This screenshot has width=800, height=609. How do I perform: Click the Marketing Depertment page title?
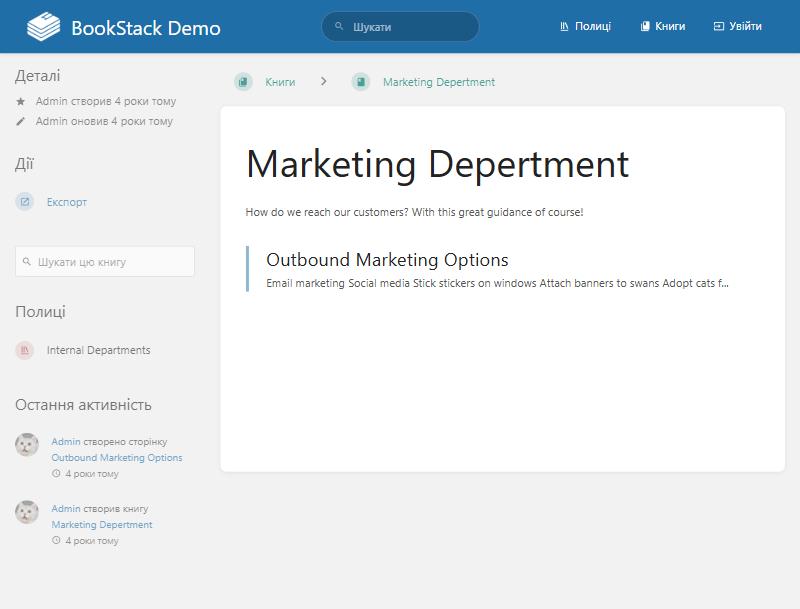click(x=437, y=164)
